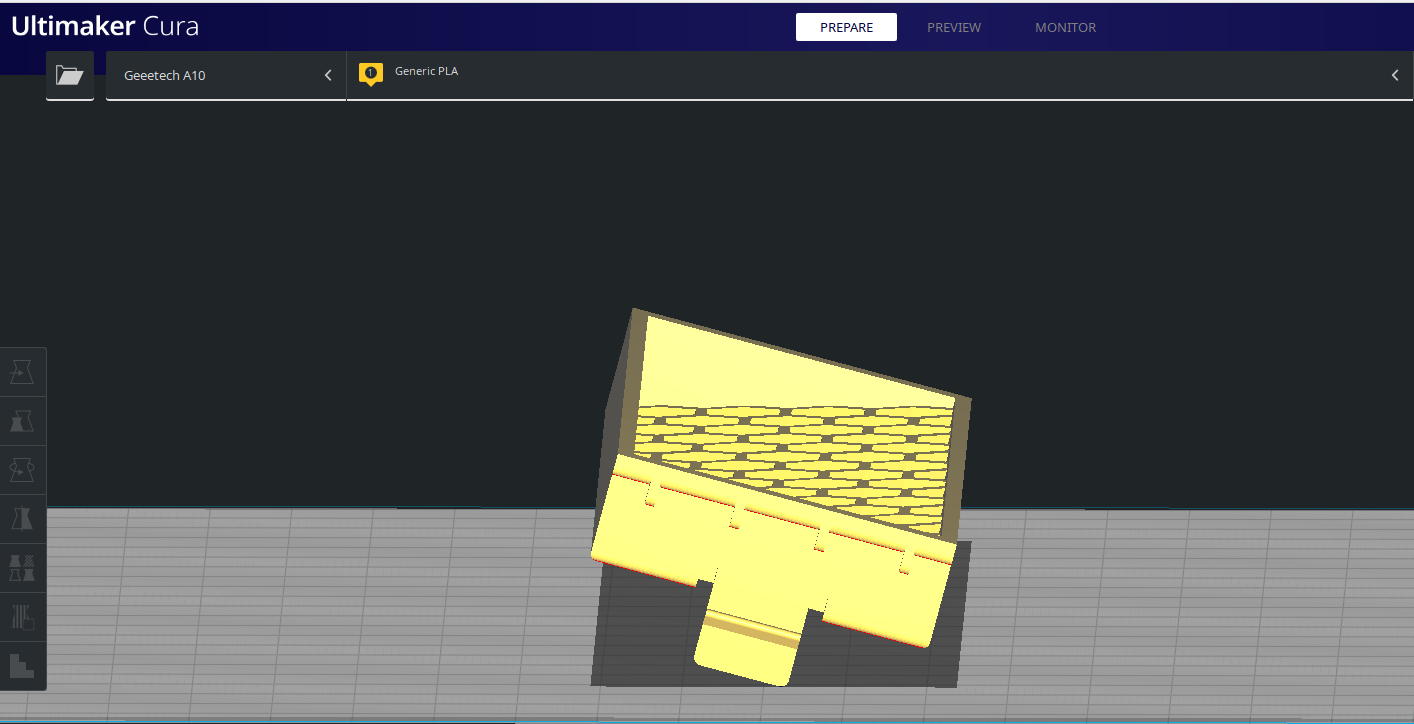Screen dimensions: 1414x724
Task: Click the Ultimaker Cura logo
Action: (x=105, y=26)
